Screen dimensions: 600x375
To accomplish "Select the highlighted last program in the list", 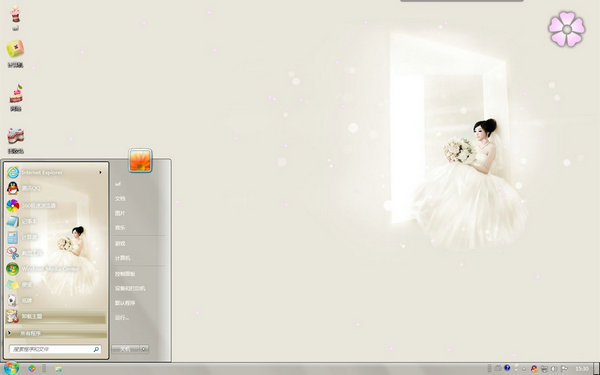I will [56, 316].
